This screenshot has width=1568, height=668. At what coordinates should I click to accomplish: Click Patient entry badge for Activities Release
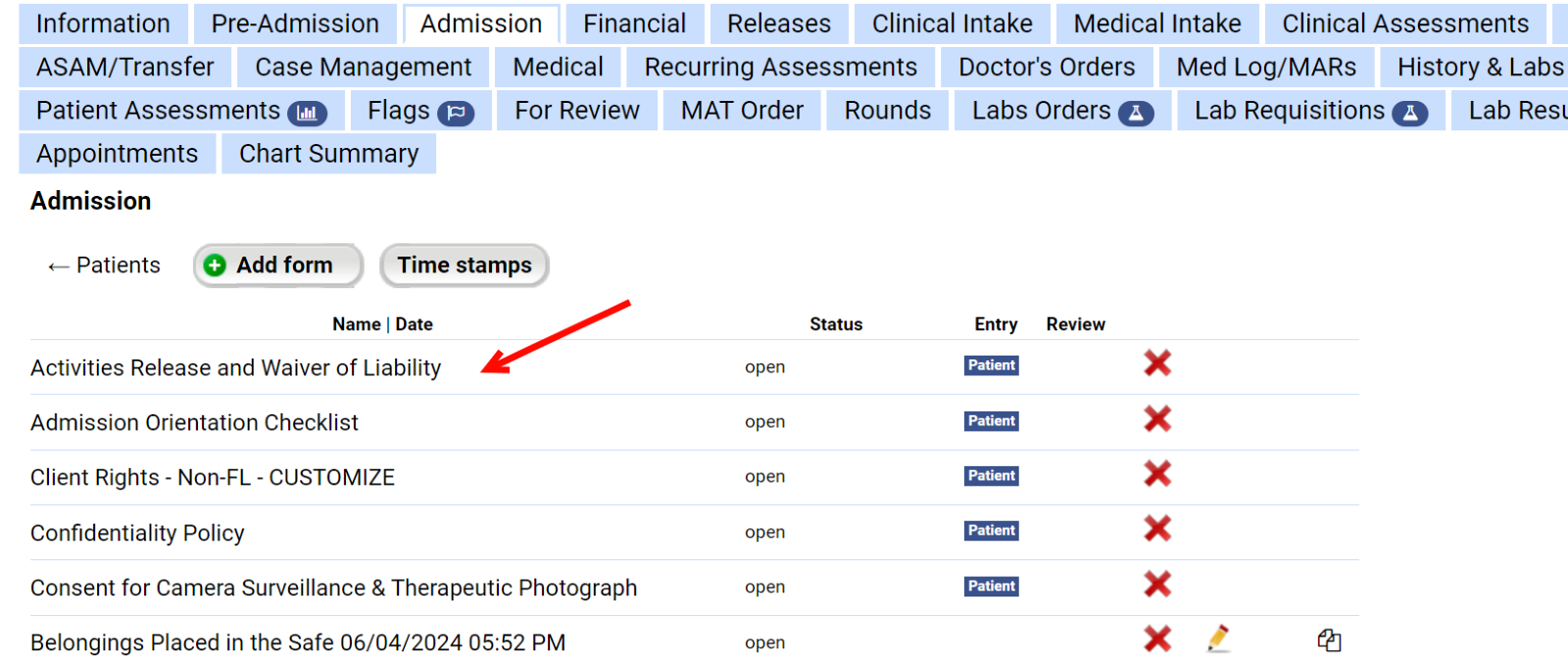992,365
